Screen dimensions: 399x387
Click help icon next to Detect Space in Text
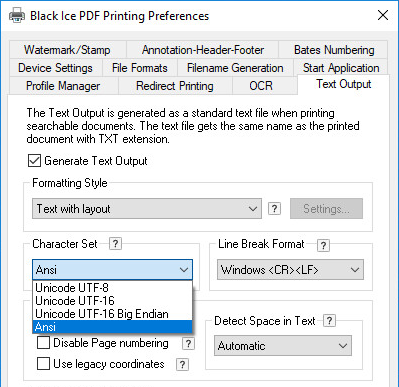coord(329,321)
